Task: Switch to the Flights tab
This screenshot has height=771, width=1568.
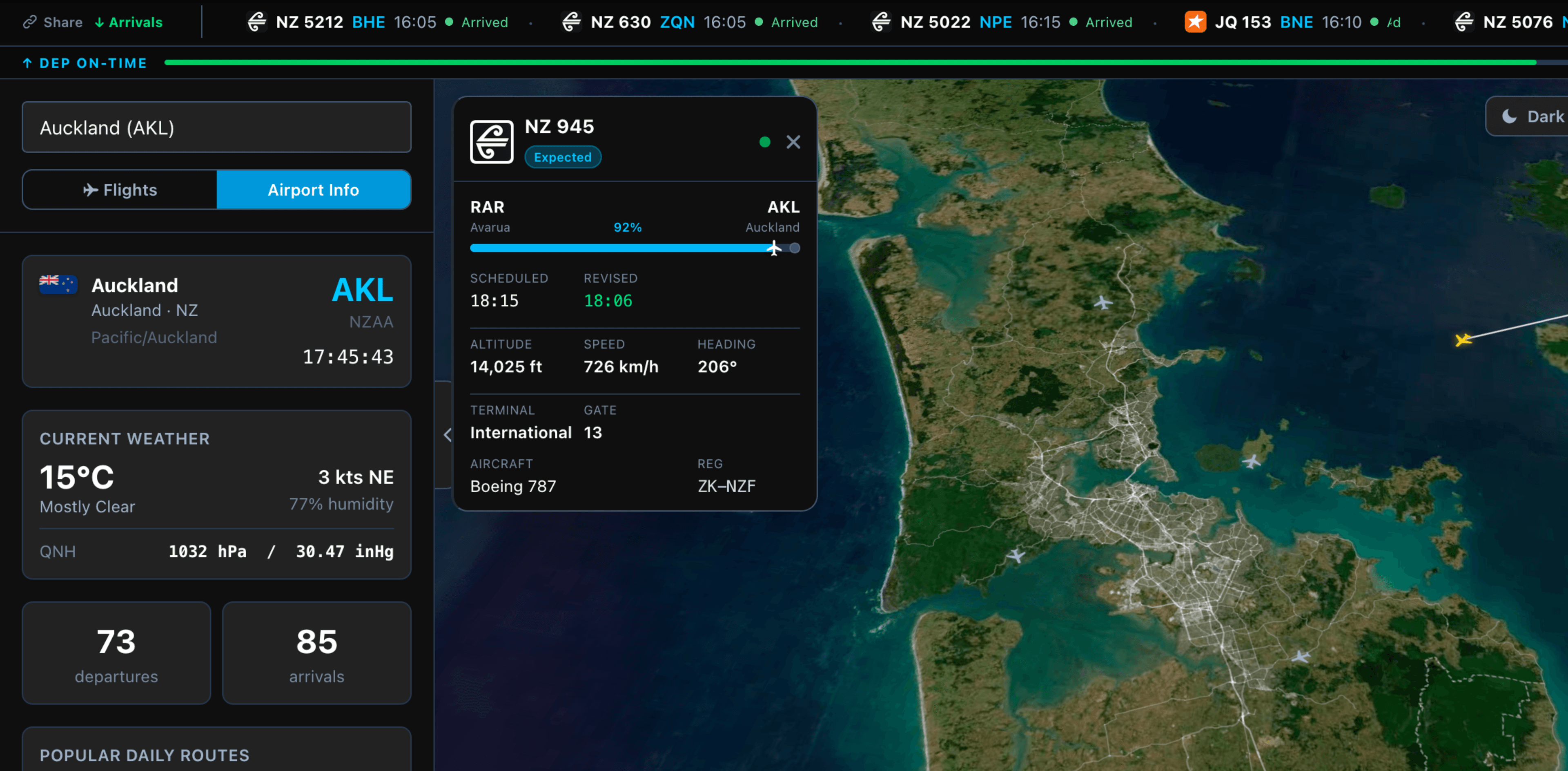Action: click(120, 190)
